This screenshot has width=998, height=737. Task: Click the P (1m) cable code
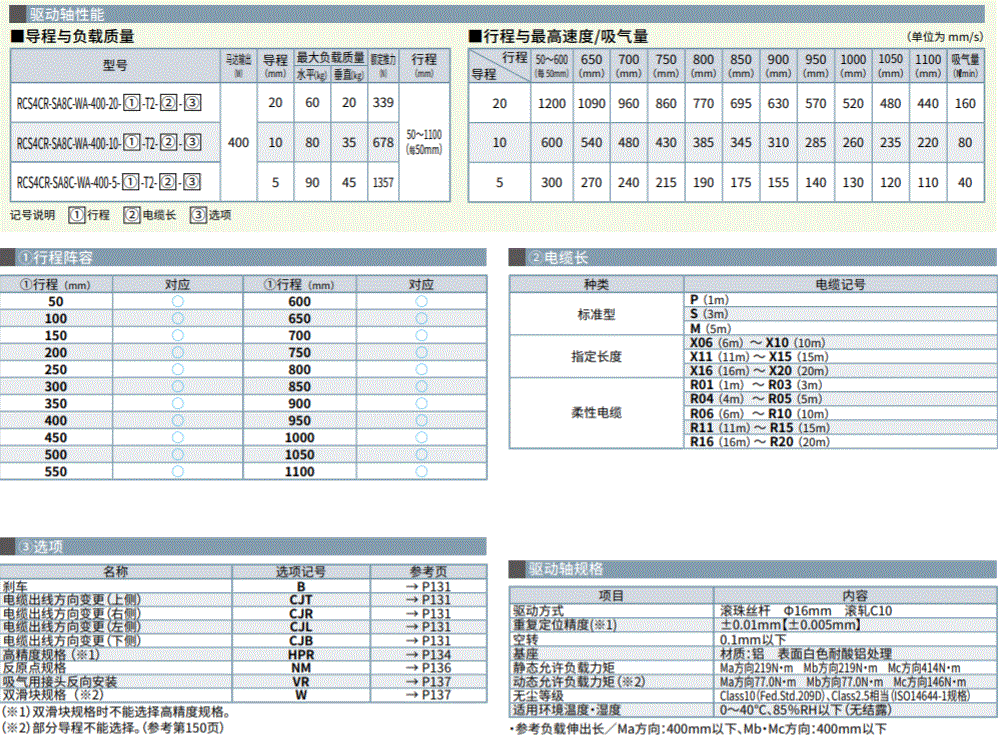click(x=709, y=300)
